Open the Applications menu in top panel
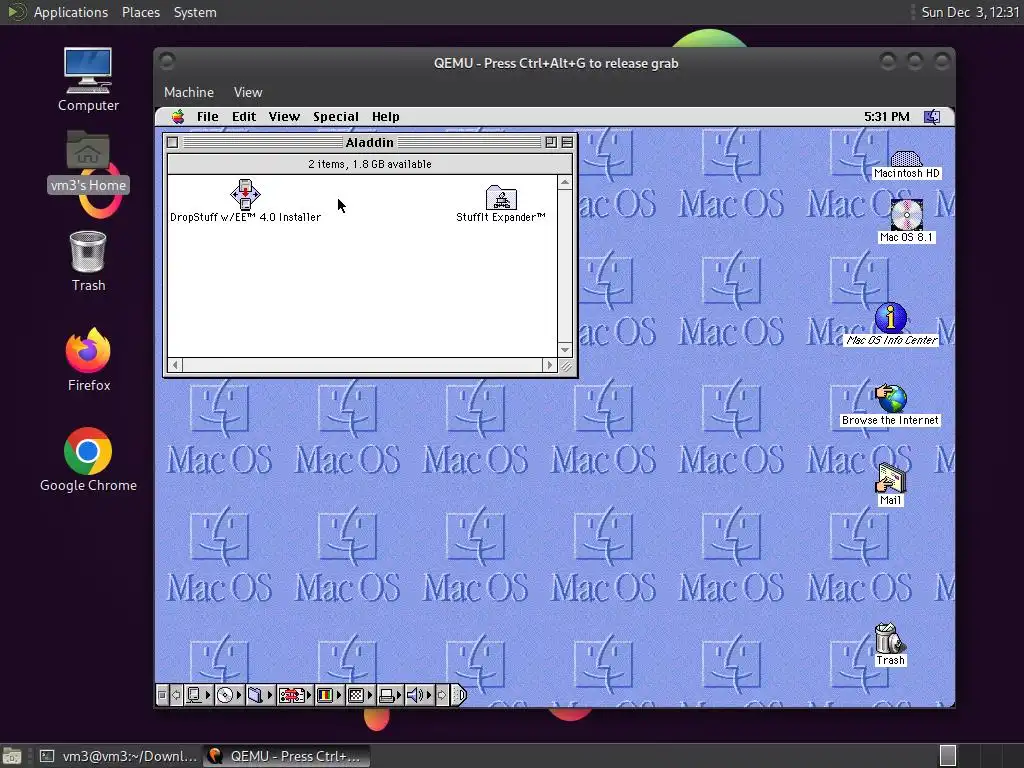The image size is (1024, 768). [x=71, y=12]
